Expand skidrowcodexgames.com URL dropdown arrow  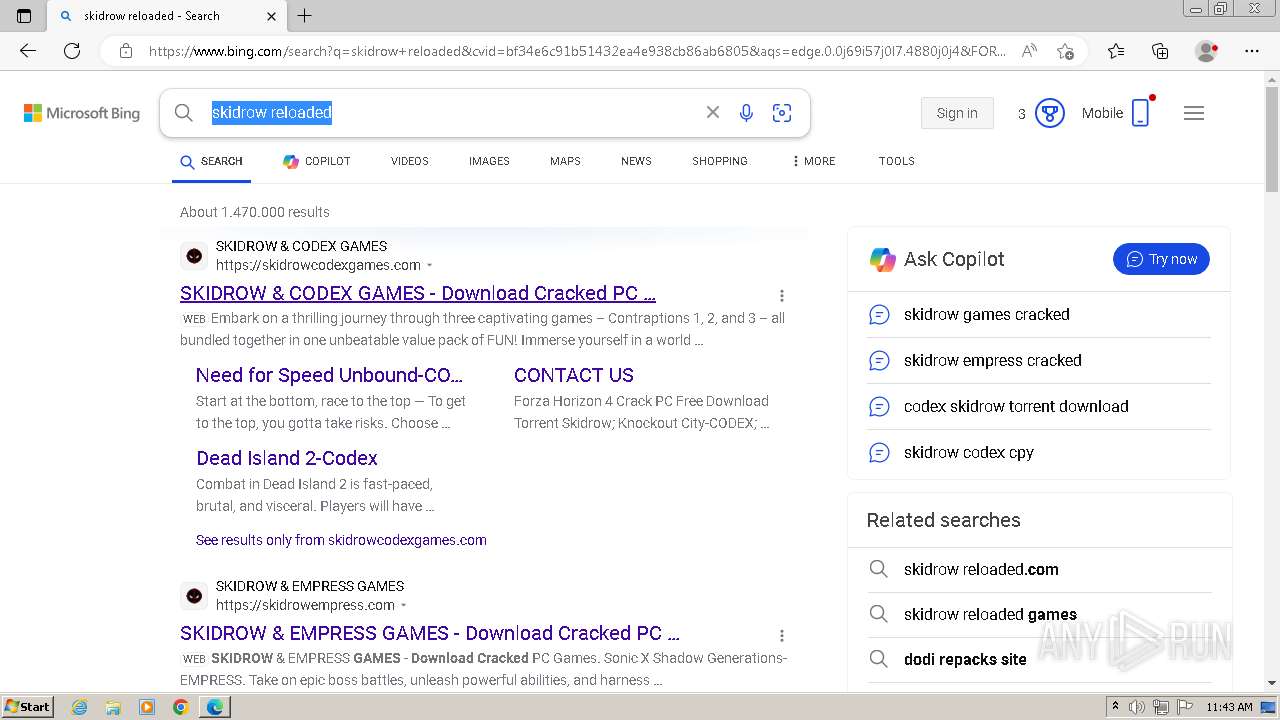pos(430,266)
